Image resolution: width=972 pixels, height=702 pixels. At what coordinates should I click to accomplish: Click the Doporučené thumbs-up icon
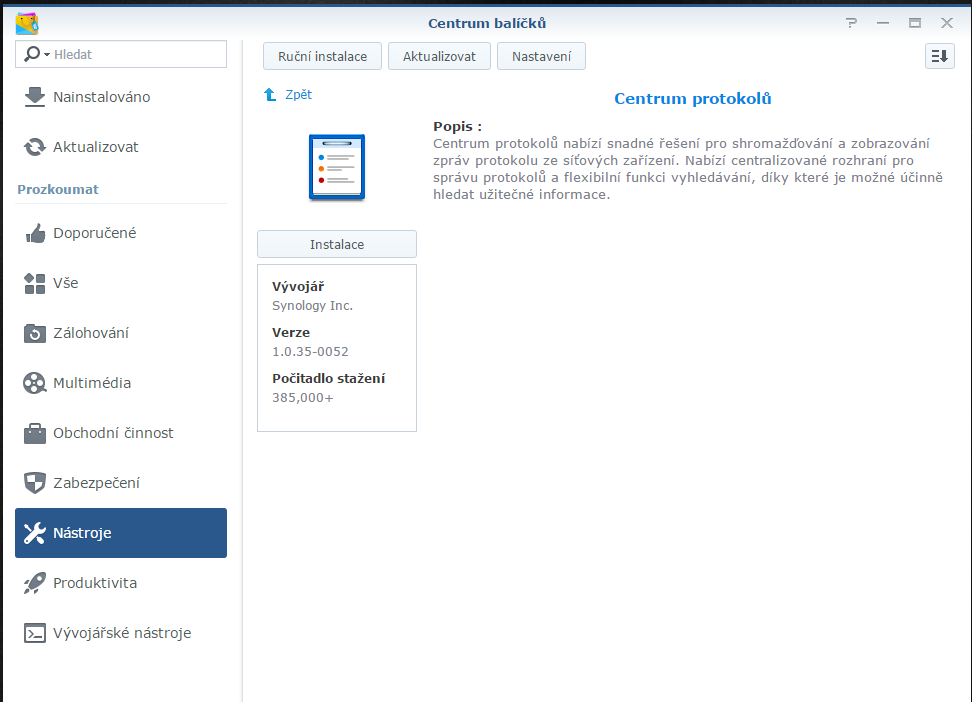pos(35,233)
